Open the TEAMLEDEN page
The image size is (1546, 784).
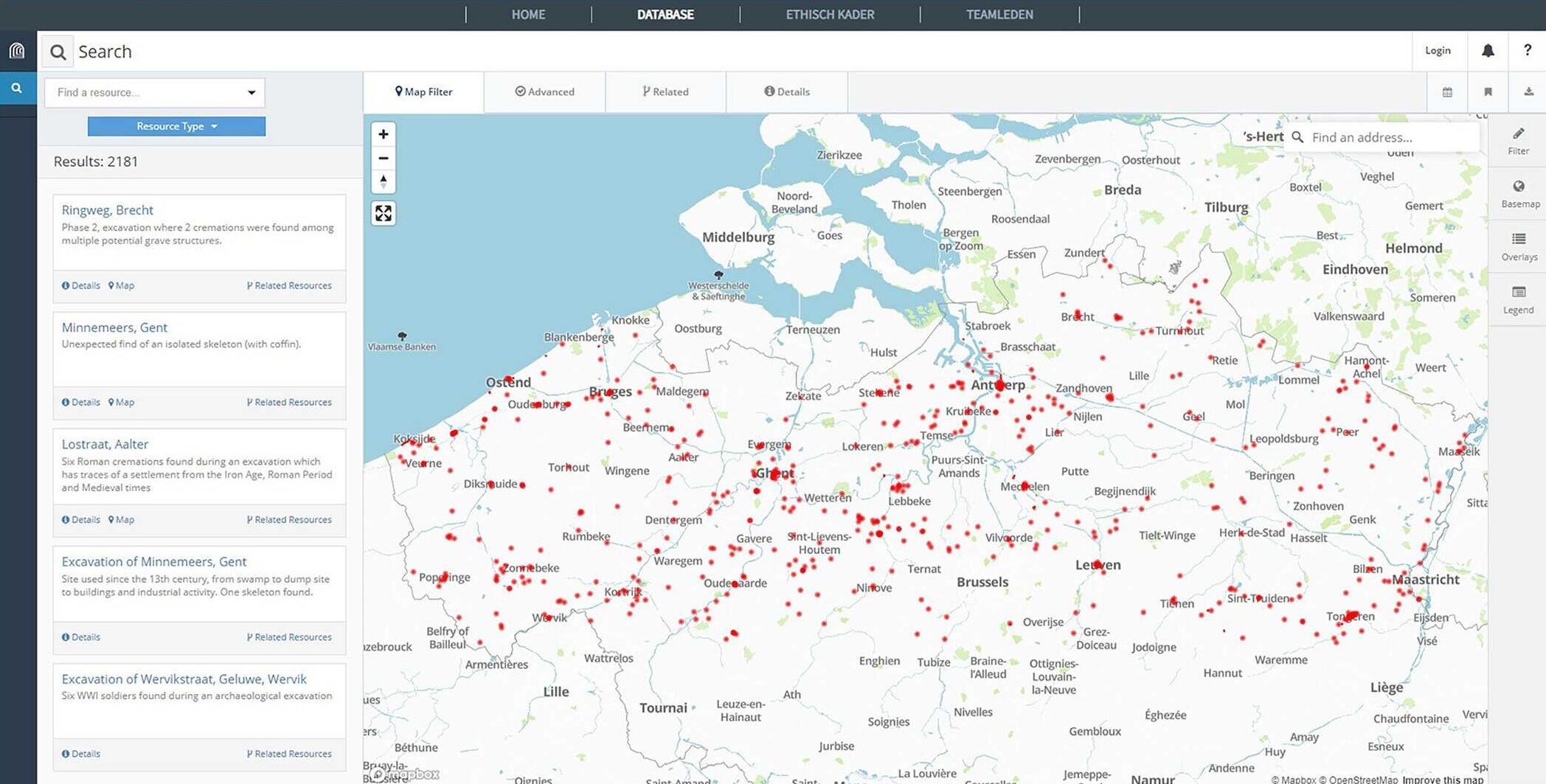tap(999, 15)
